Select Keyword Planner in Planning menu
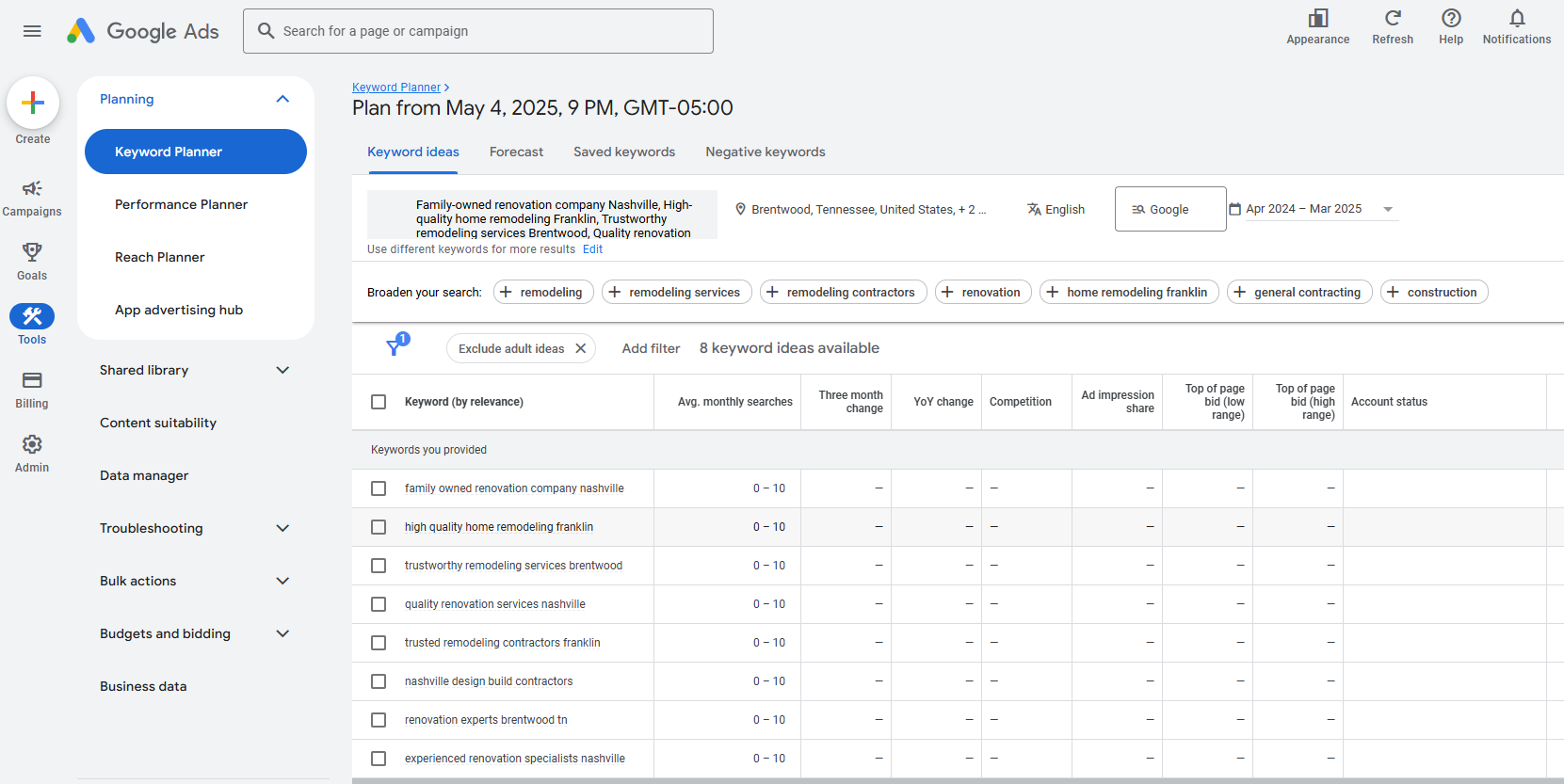1564x784 pixels. tap(196, 152)
